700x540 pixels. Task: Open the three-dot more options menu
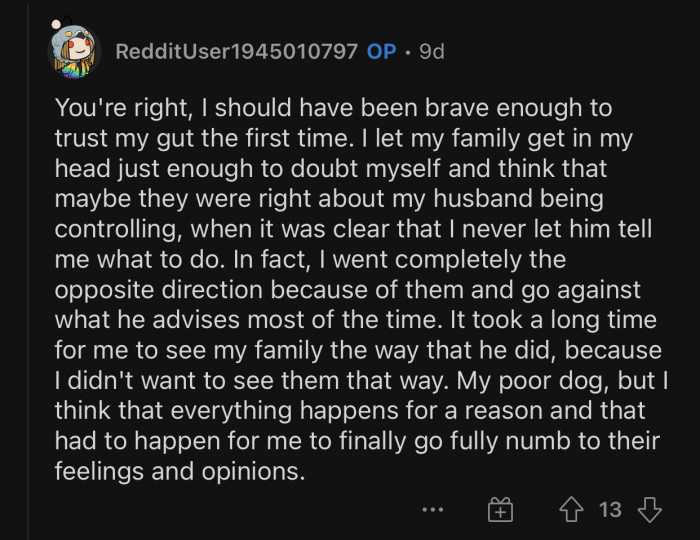(432, 510)
